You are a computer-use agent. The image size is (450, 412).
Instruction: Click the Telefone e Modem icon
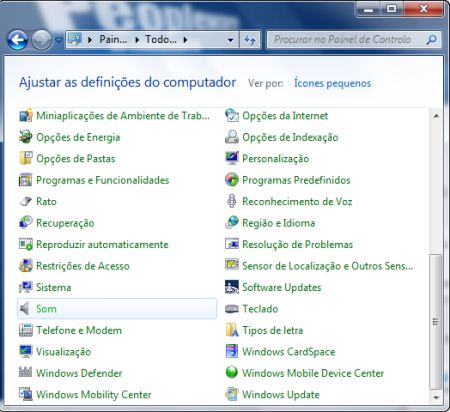(x=26, y=330)
